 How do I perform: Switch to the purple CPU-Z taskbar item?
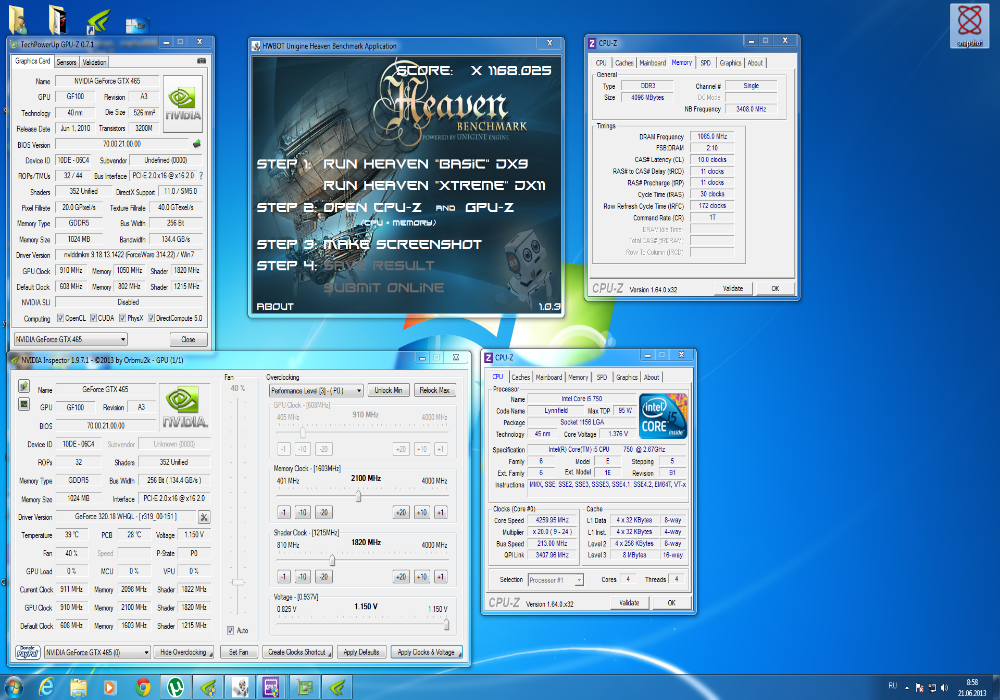coord(271,687)
